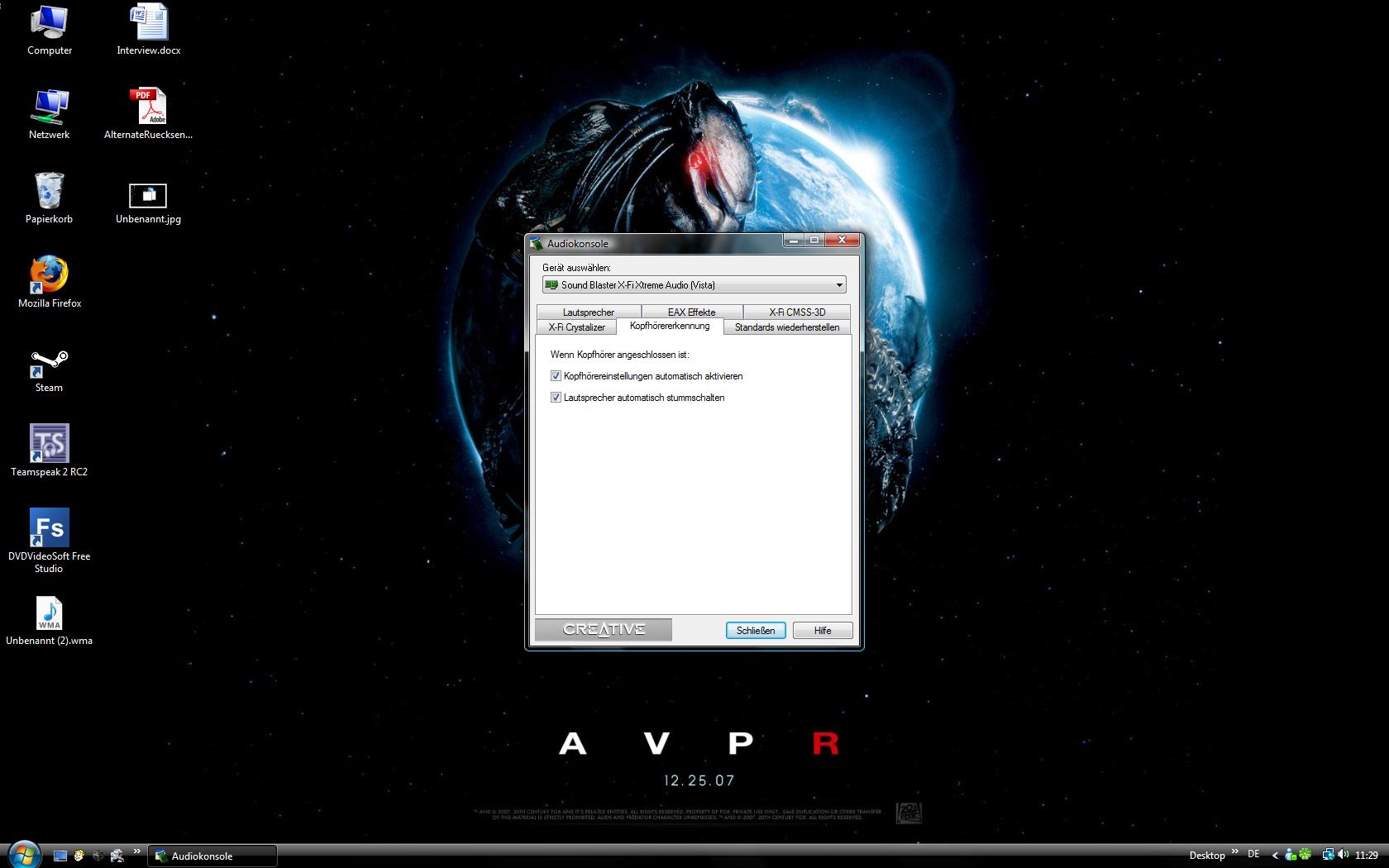This screenshot has width=1389, height=868.
Task: Toggle Lautsprecher automatisch stummschalten checkbox
Action: coord(556,398)
